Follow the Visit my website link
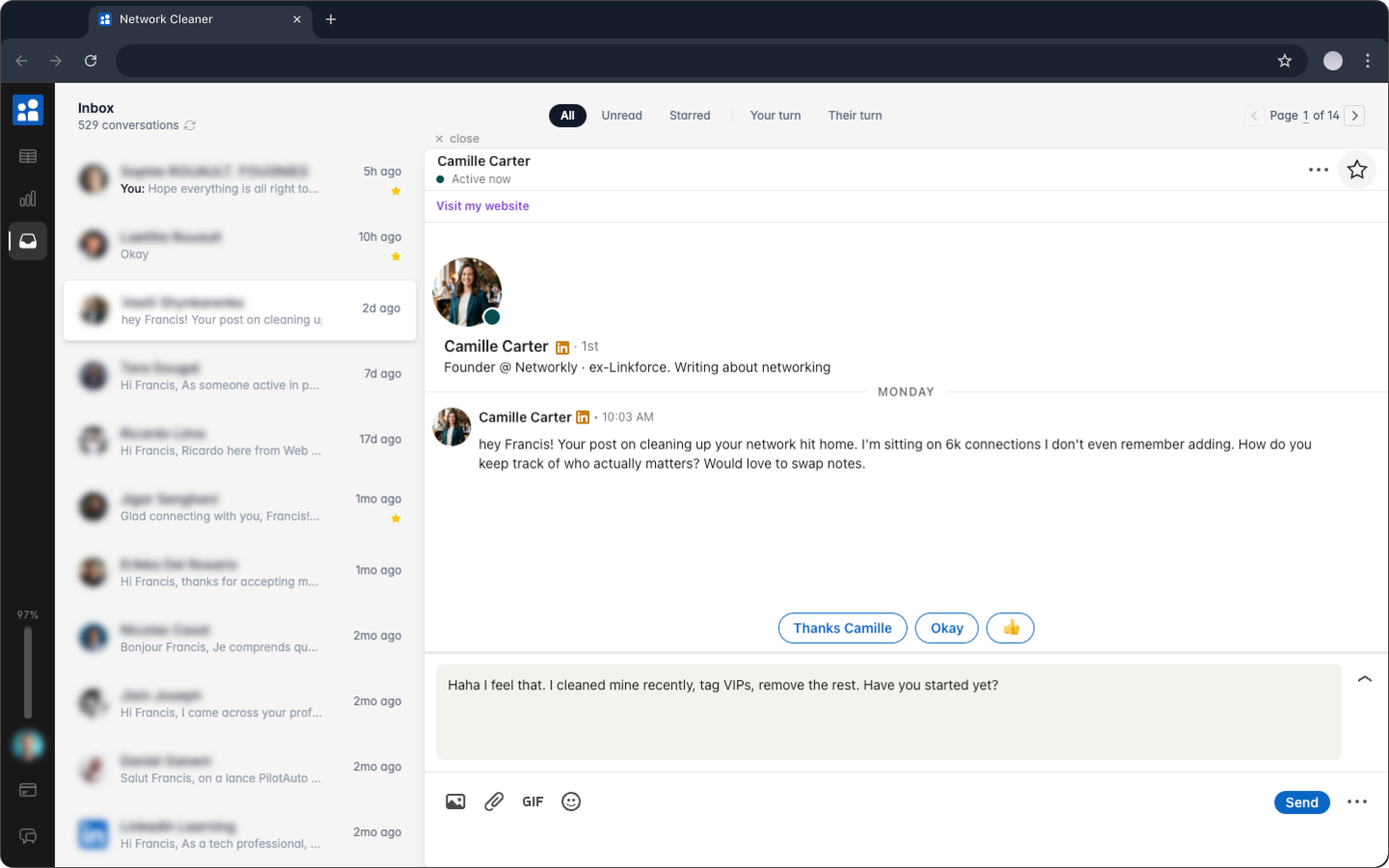This screenshot has width=1389, height=868. (x=482, y=206)
